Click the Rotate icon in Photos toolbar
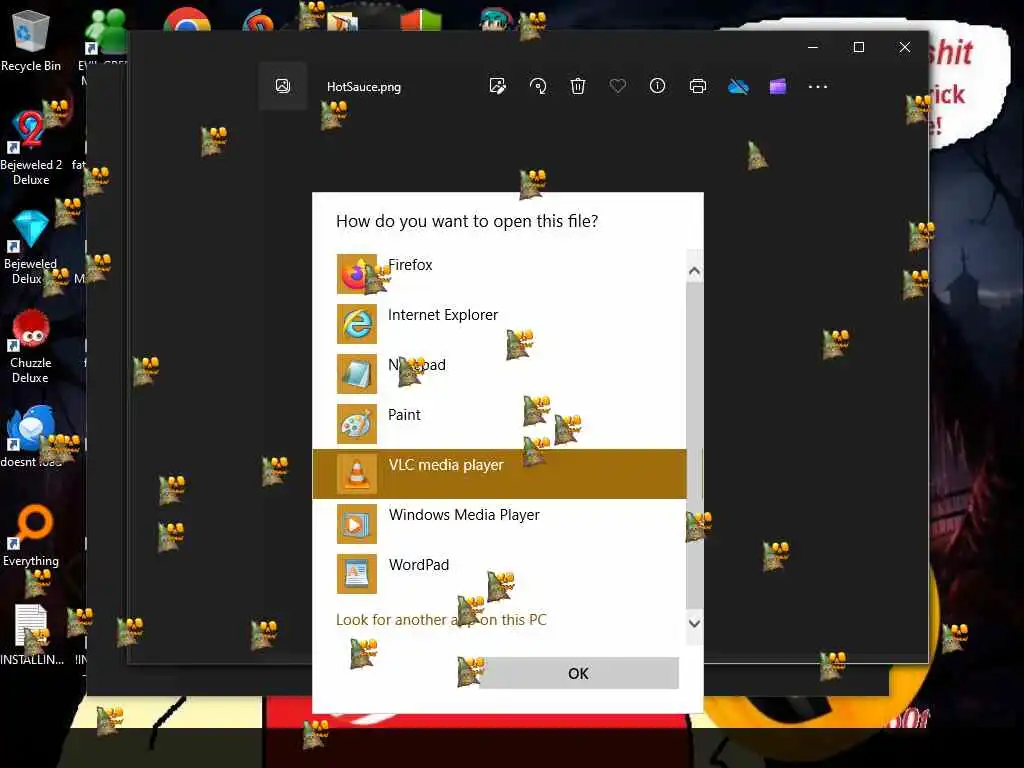1024x768 pixels. 538,86
